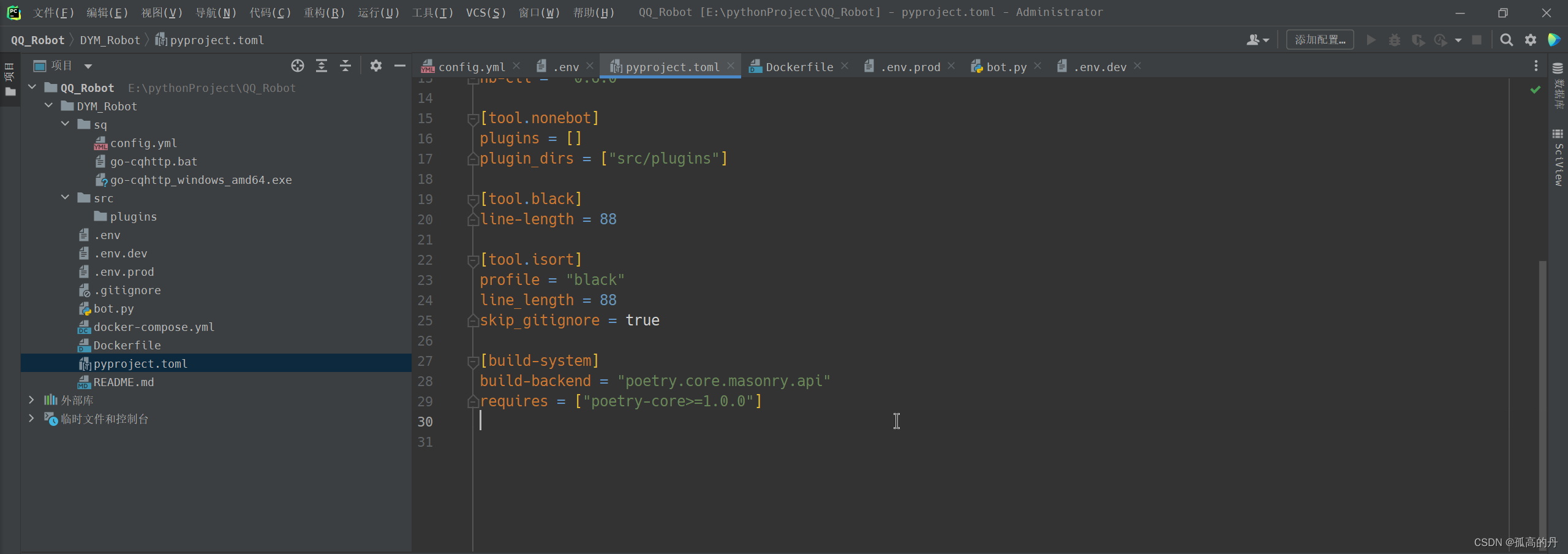This screenshot has height=554, width=1568.
Task: Click Collapse All icon in project panel
Action: point(345,66)
